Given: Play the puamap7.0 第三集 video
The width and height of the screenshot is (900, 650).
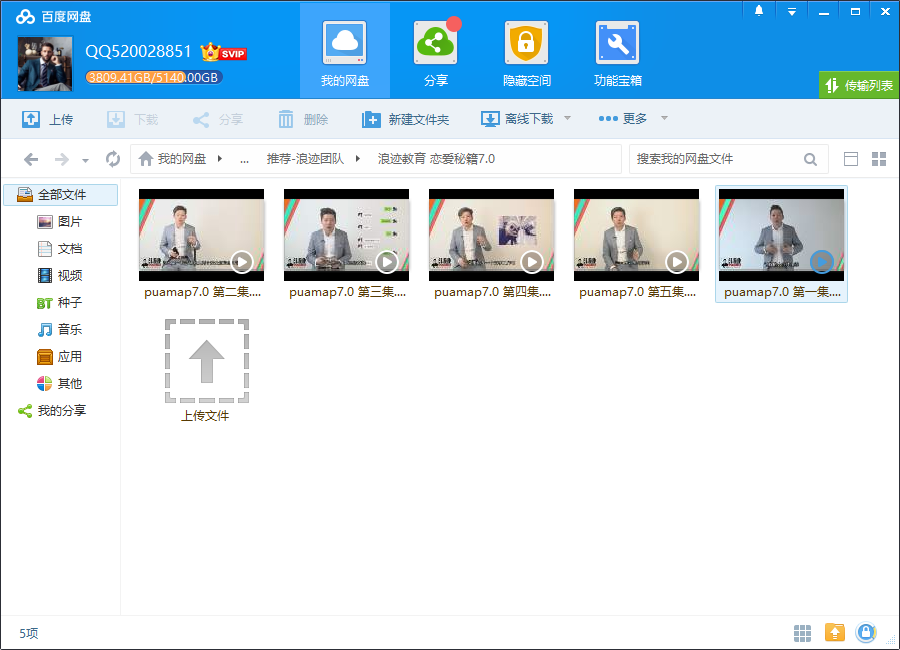Looking at the screenshot, I should pyautogui.click(x=387, y=262).
